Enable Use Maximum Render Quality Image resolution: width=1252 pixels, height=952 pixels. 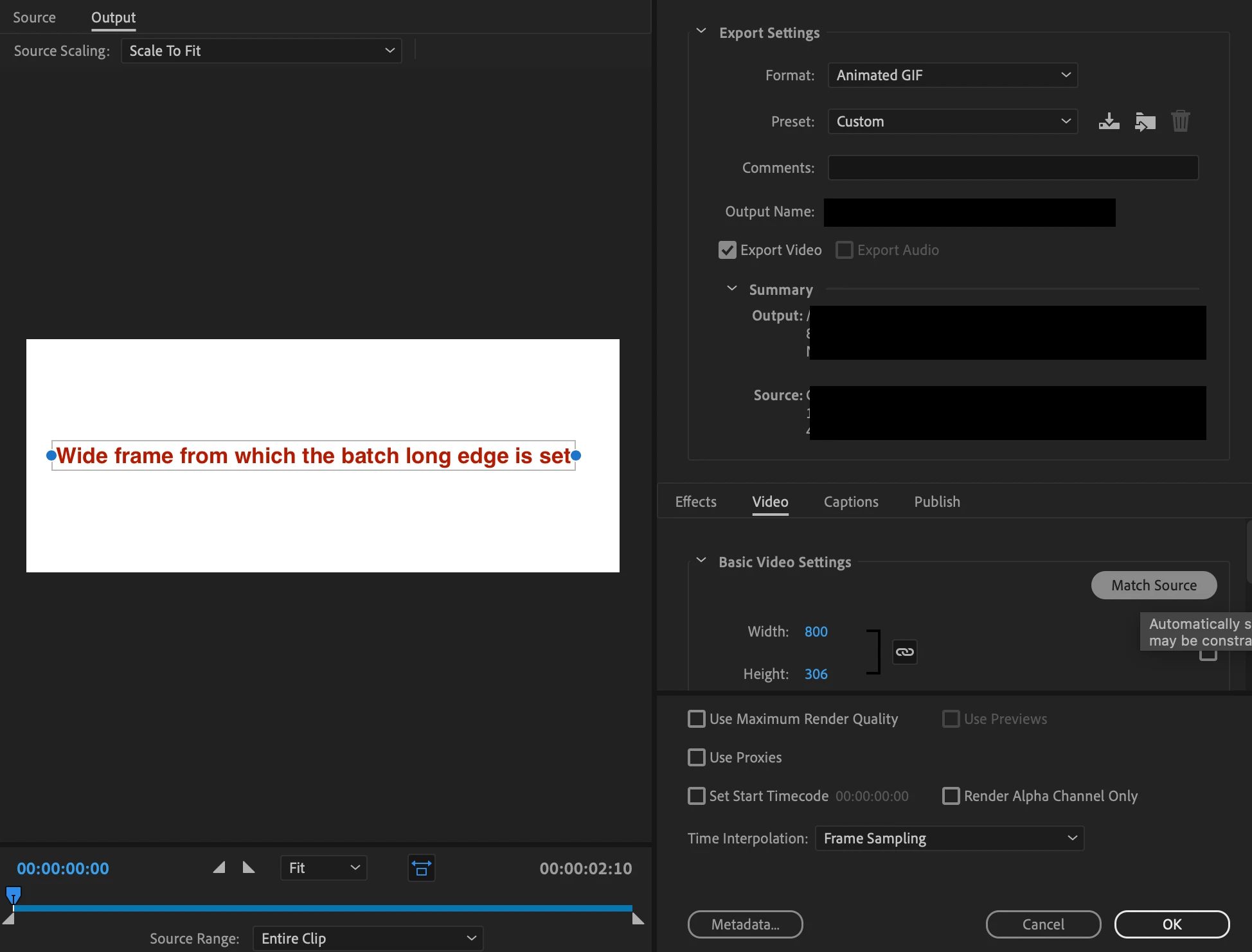pos(697,719)
